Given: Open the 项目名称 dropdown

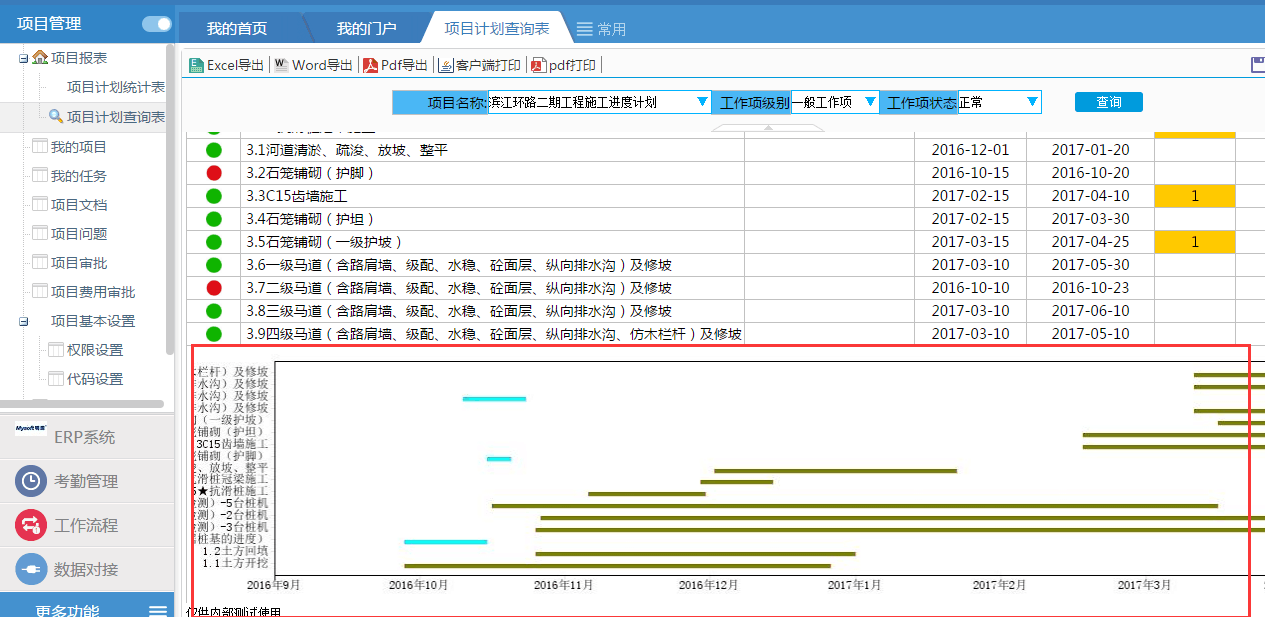Looking at the screenshot, I should tap(701, 102).
